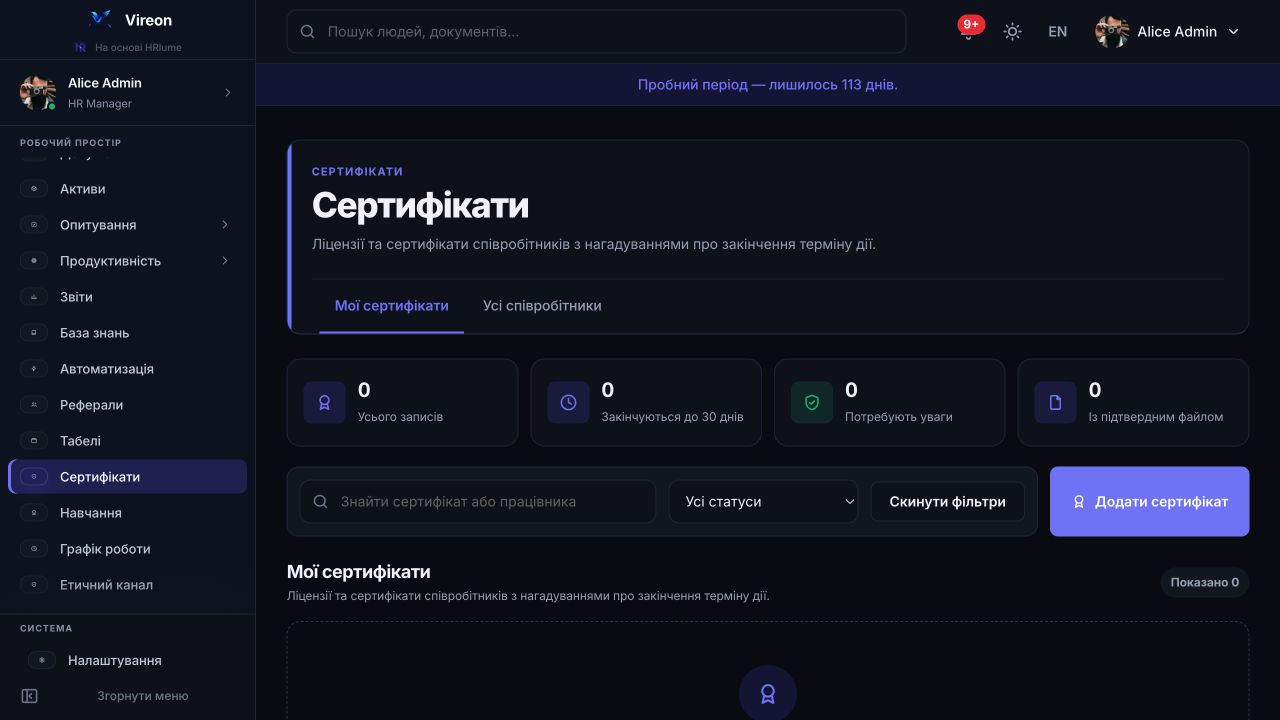Viewport: 1280px width, 720px height.
Task: Switch language using the EN button
Action: [1057, 32]
